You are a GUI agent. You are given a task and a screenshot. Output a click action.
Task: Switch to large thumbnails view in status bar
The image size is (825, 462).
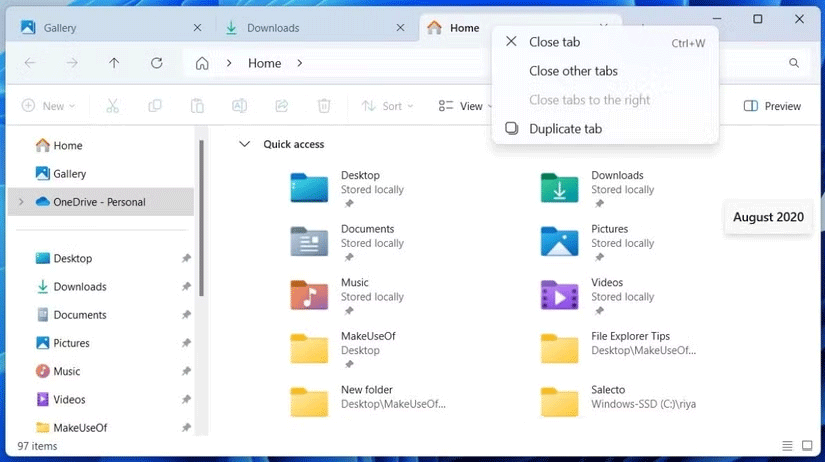point(807,446)
